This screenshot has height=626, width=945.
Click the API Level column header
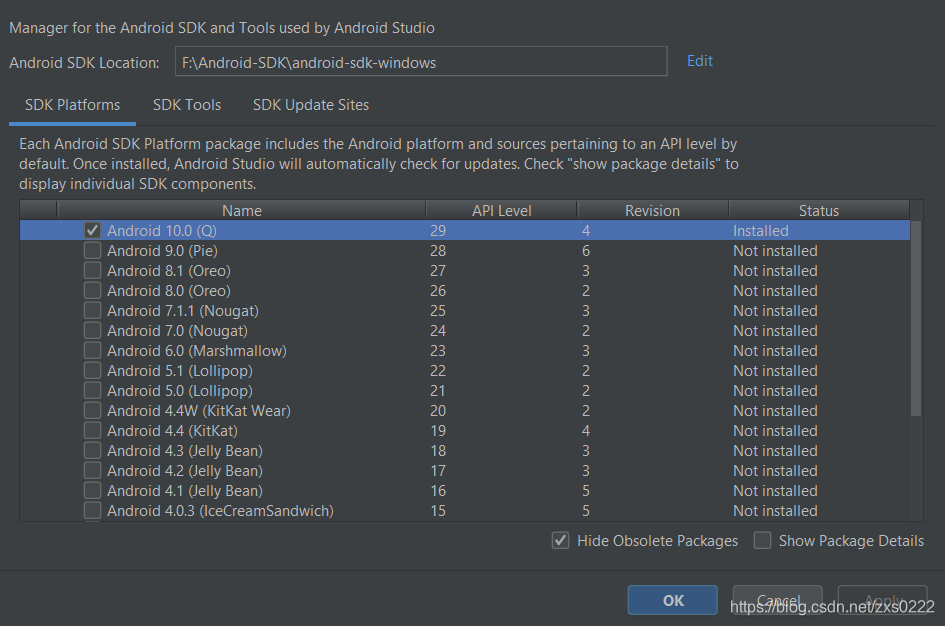501,210
